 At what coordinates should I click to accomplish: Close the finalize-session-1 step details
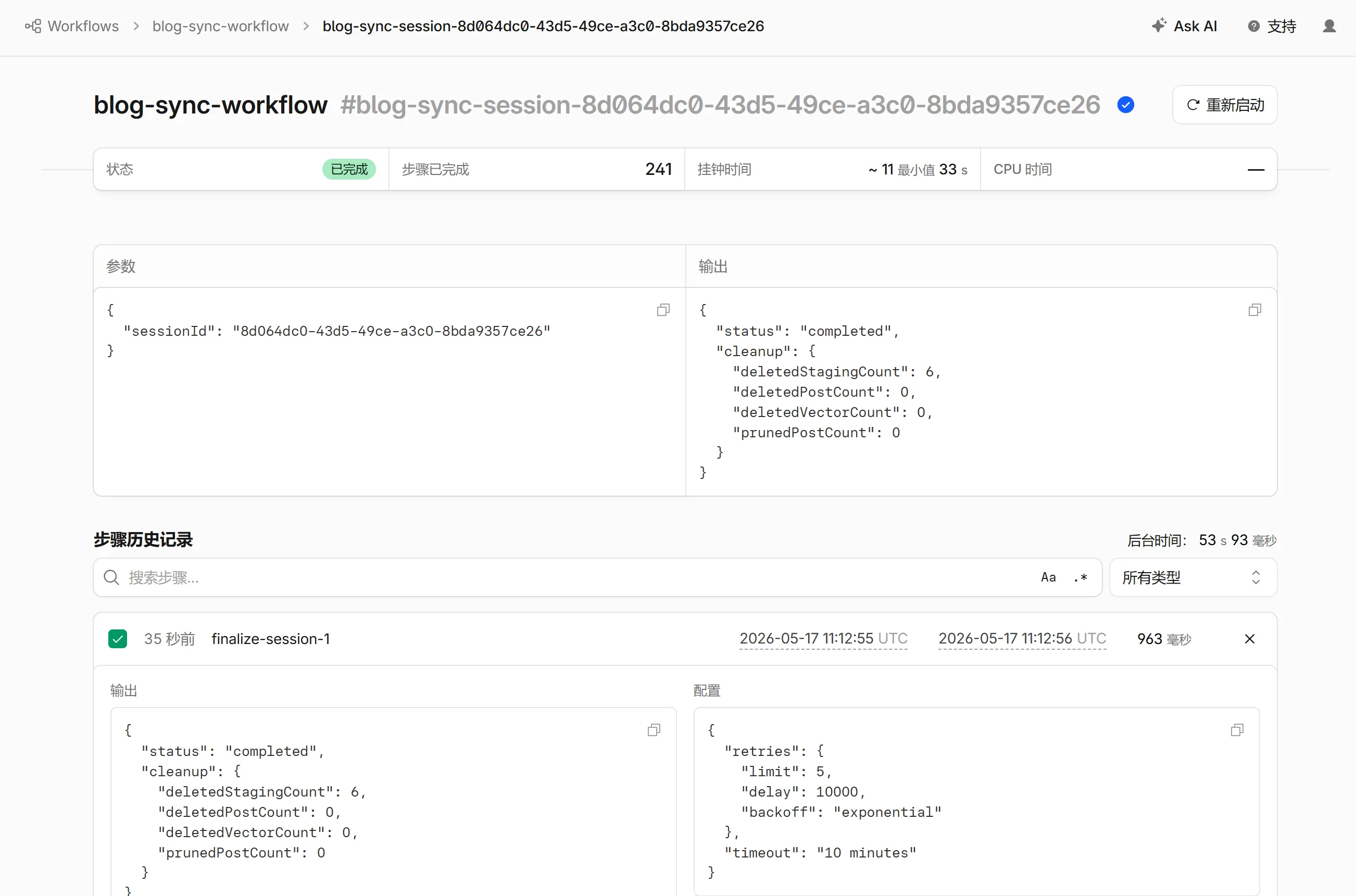click(1250, 639)
